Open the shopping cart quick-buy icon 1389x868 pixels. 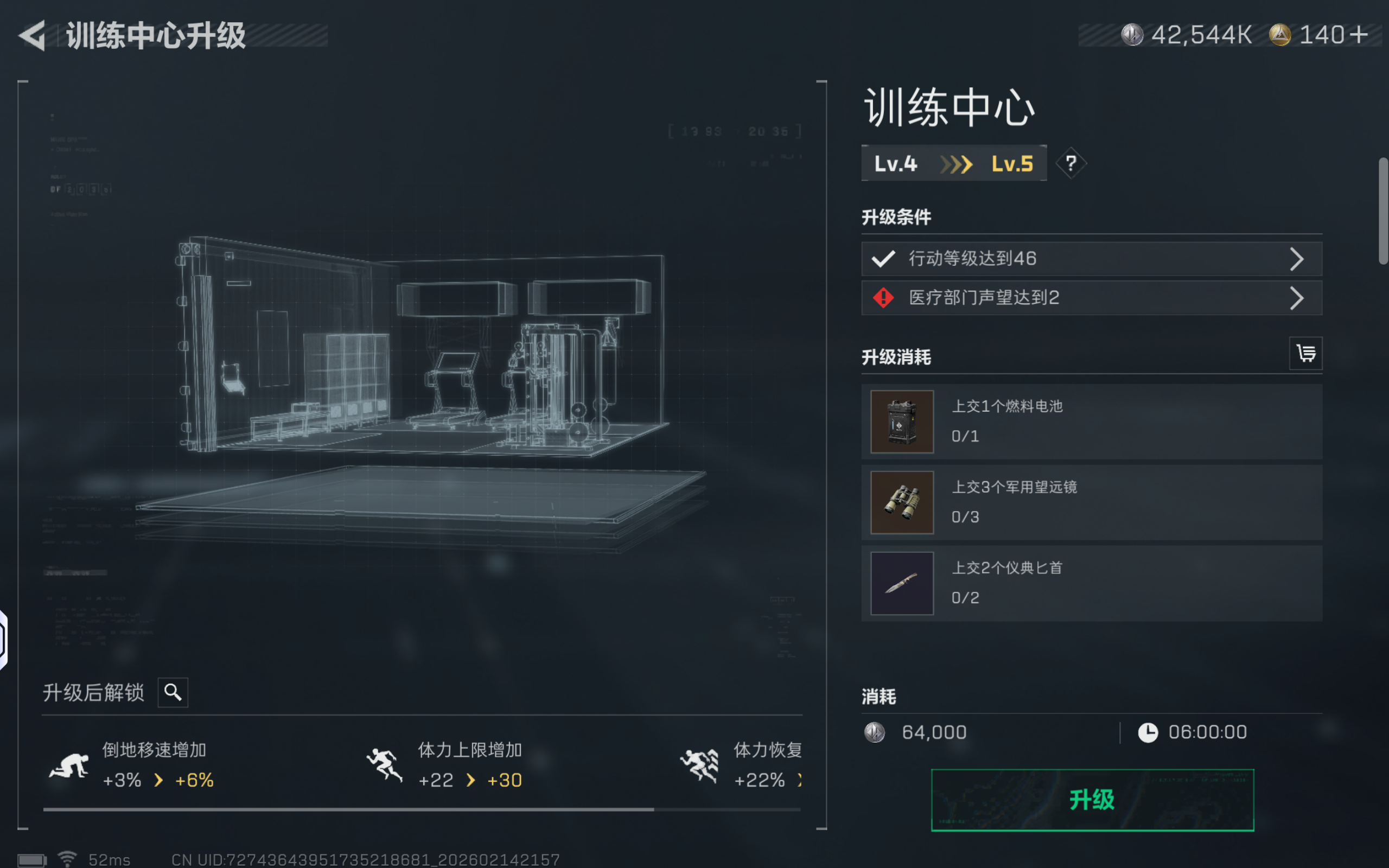point(1306,353)
